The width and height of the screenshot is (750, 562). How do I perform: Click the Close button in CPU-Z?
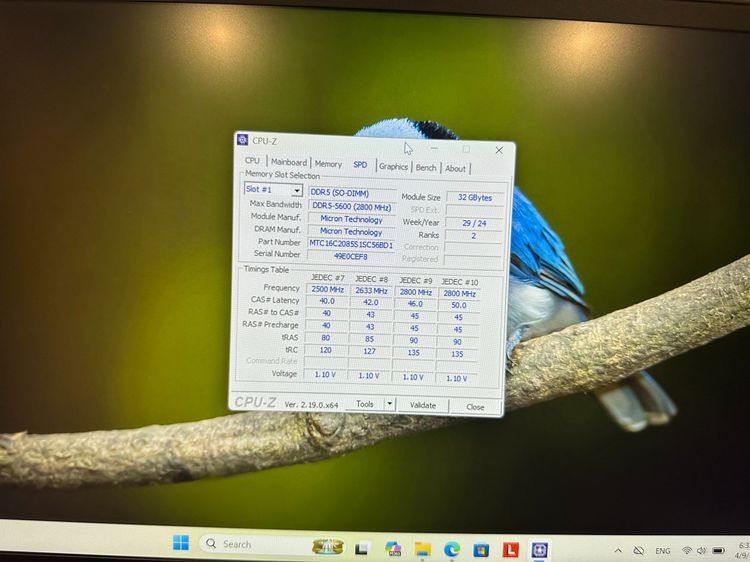(475, 407)
